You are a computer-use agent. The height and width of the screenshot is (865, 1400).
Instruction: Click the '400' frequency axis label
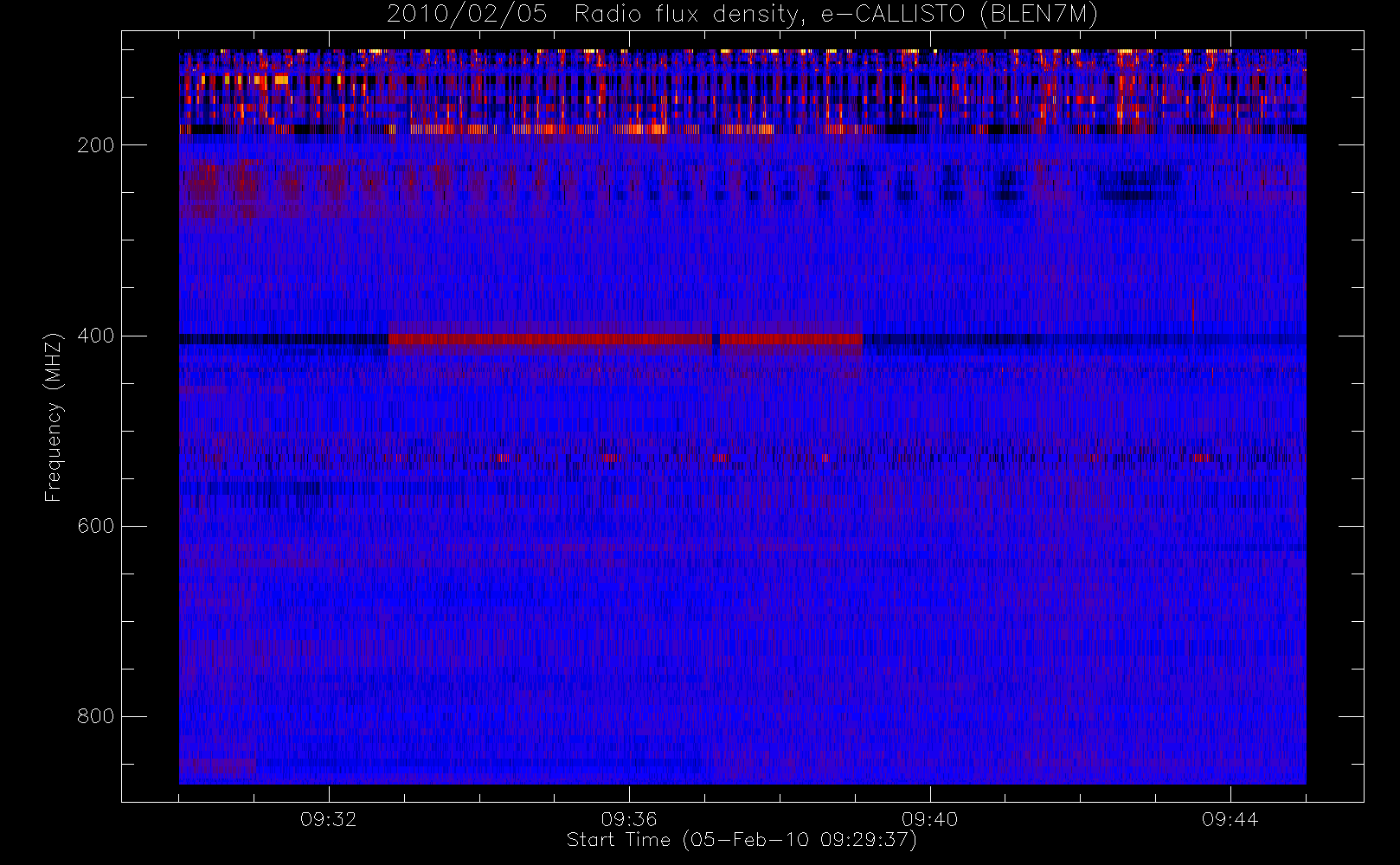95,336
